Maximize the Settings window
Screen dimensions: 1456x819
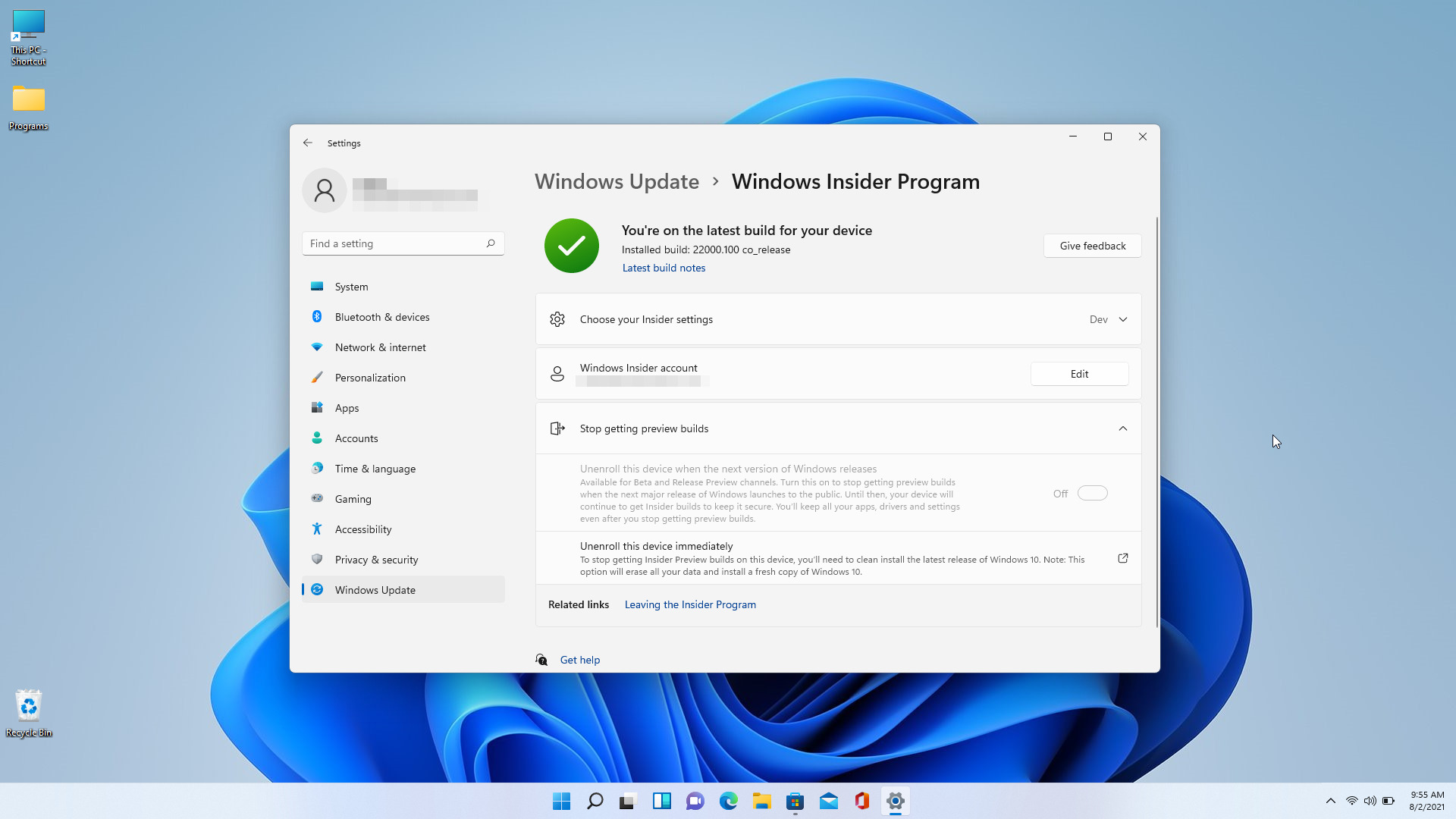coord(1107,136)
